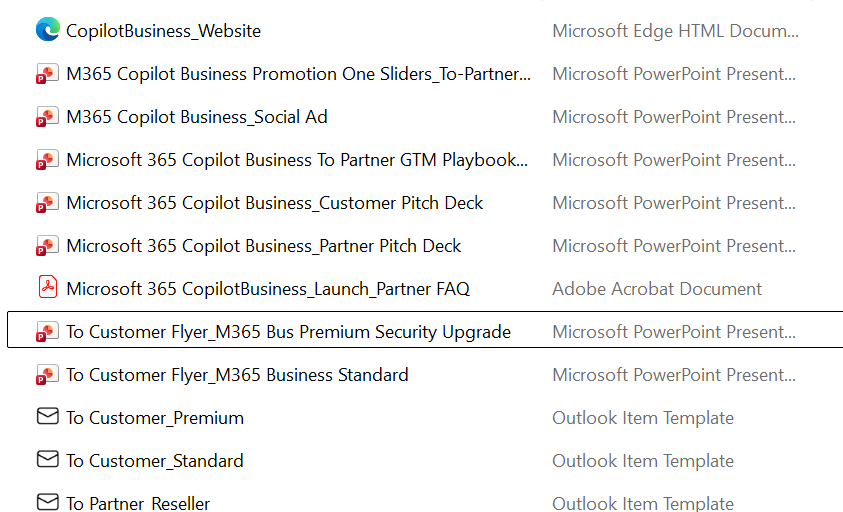Click PowerPoint icon next to Social Ad file
The width and height of the screenshot is (843, 512).
pyautogui.click(x=47, y=117)
